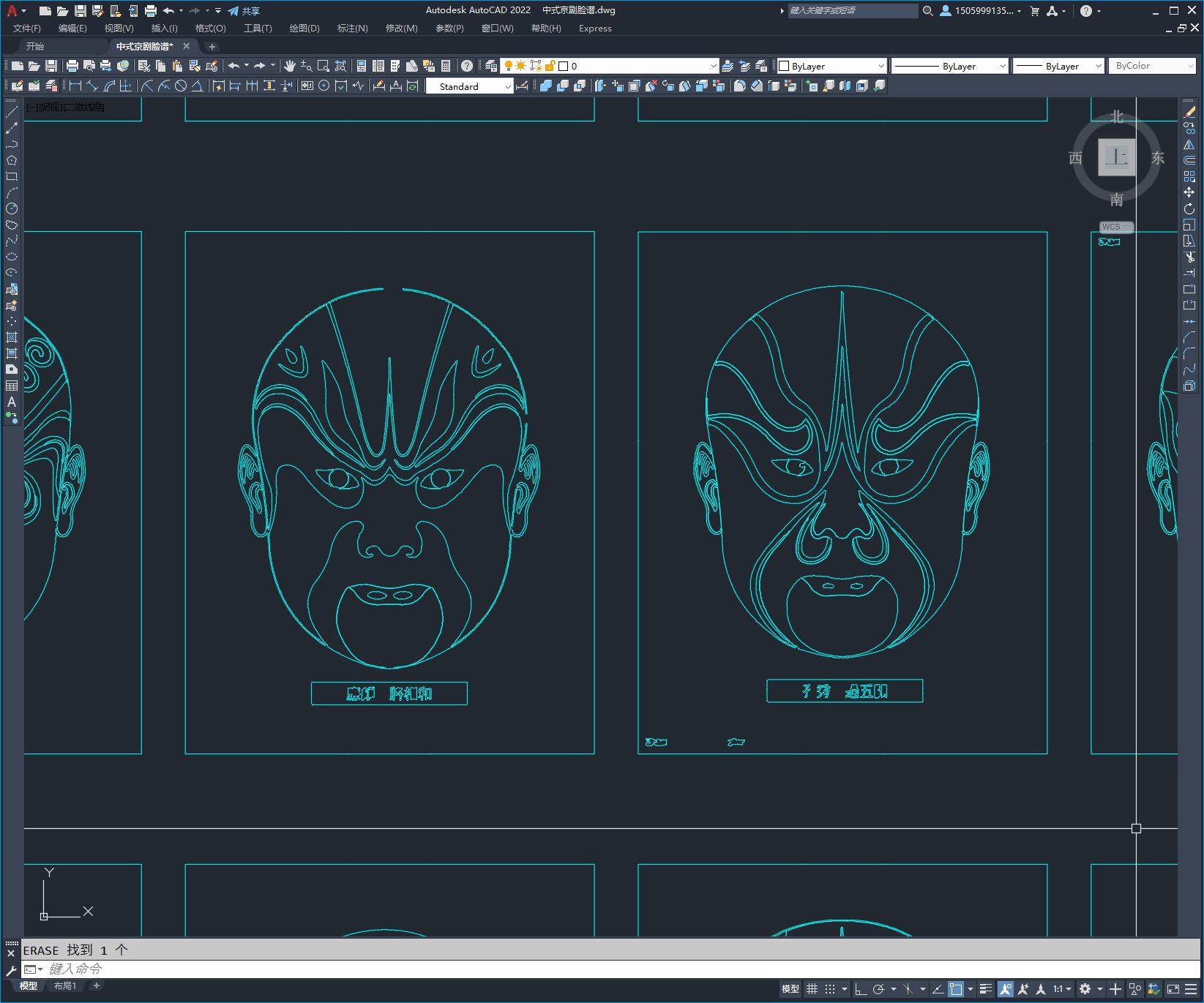Screen dimensions: 1204x1003
Task: Click the Customization hamburger icon in status bar
Action: point(1190,989)
